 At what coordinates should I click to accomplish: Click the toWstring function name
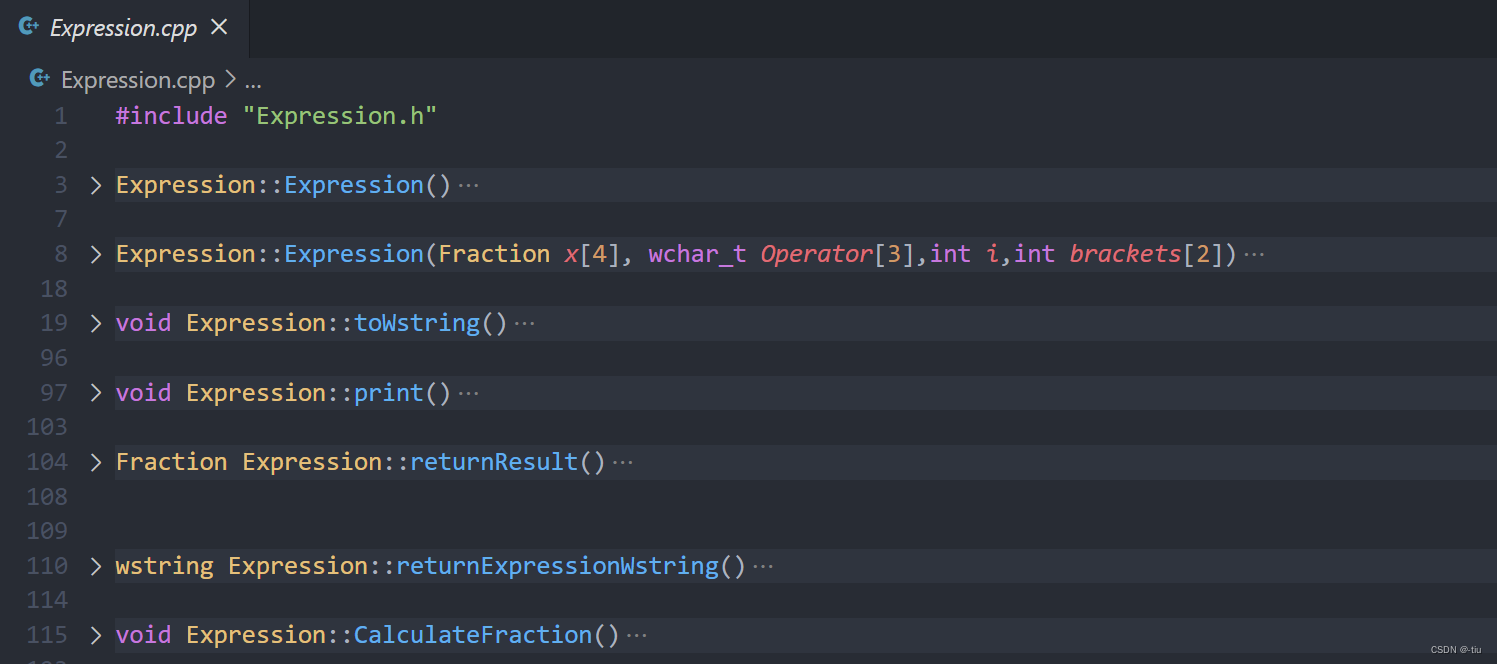click(x=417, y=323)
